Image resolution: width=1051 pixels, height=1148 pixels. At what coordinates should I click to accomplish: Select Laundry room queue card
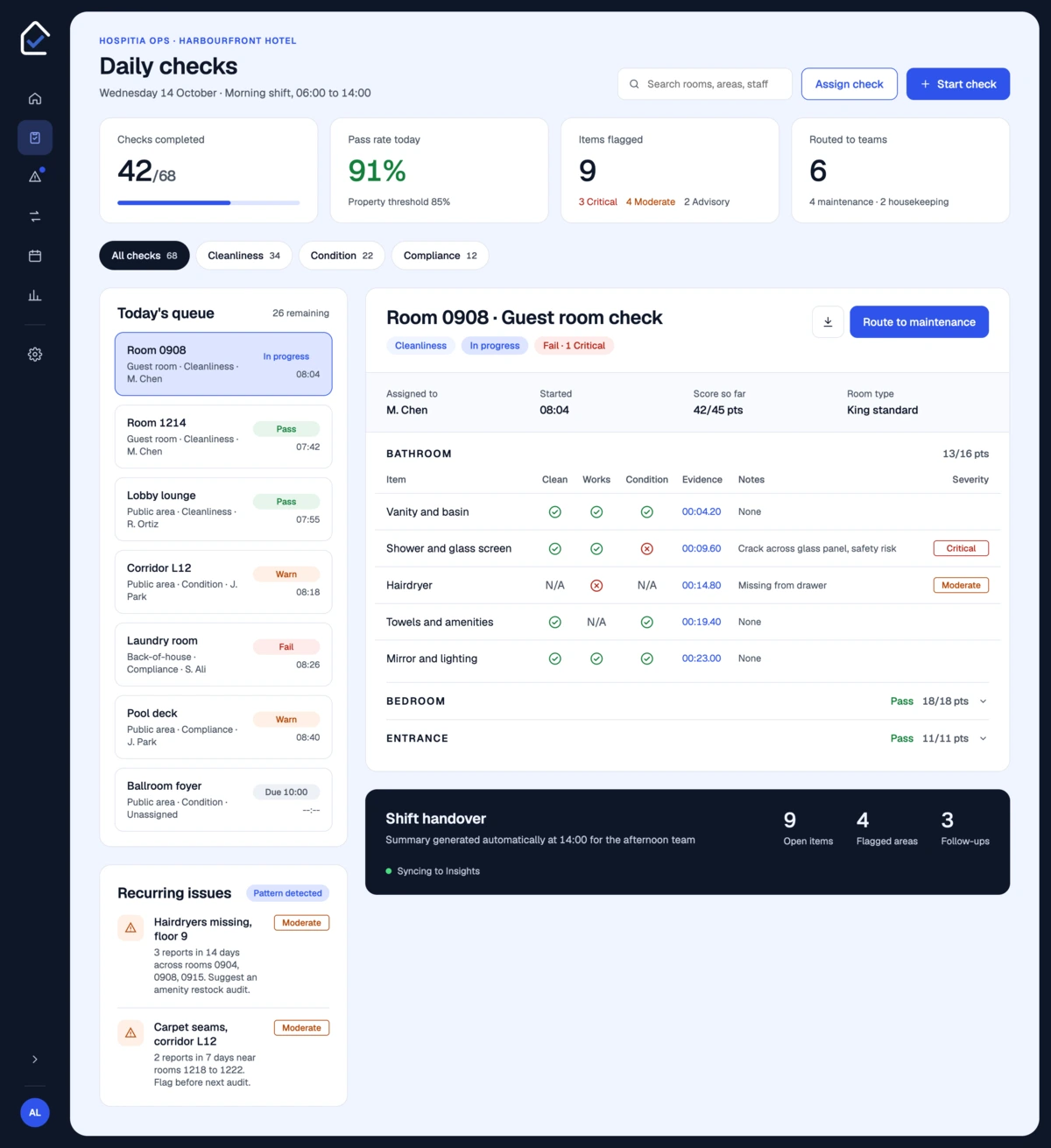(x=223, y=655)
